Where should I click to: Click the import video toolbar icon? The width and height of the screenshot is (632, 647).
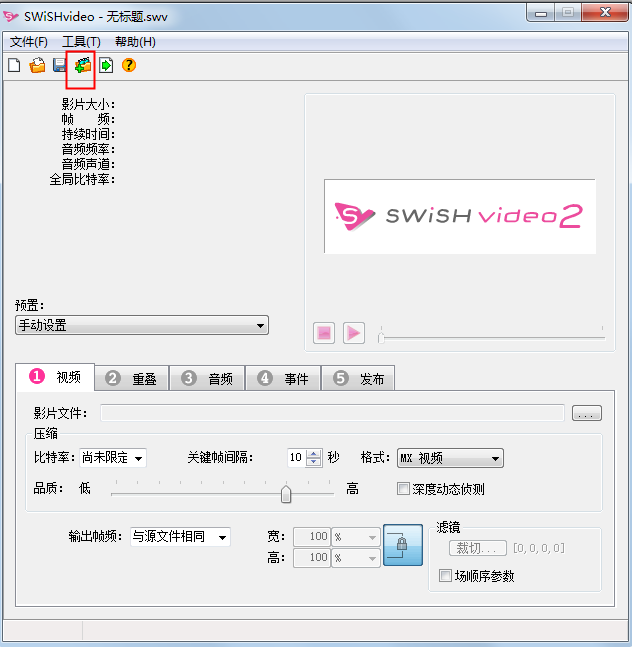click(83, 65)
